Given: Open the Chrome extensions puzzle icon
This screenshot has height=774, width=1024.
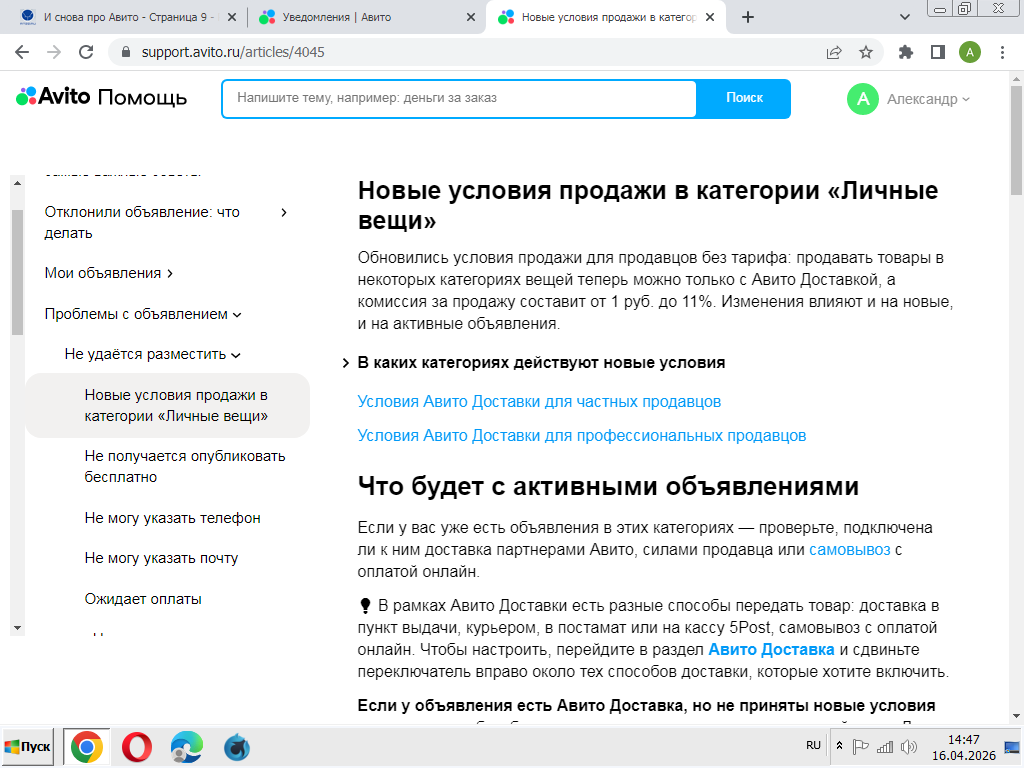Looking at the screenshot, I should [x=906, y=52].
